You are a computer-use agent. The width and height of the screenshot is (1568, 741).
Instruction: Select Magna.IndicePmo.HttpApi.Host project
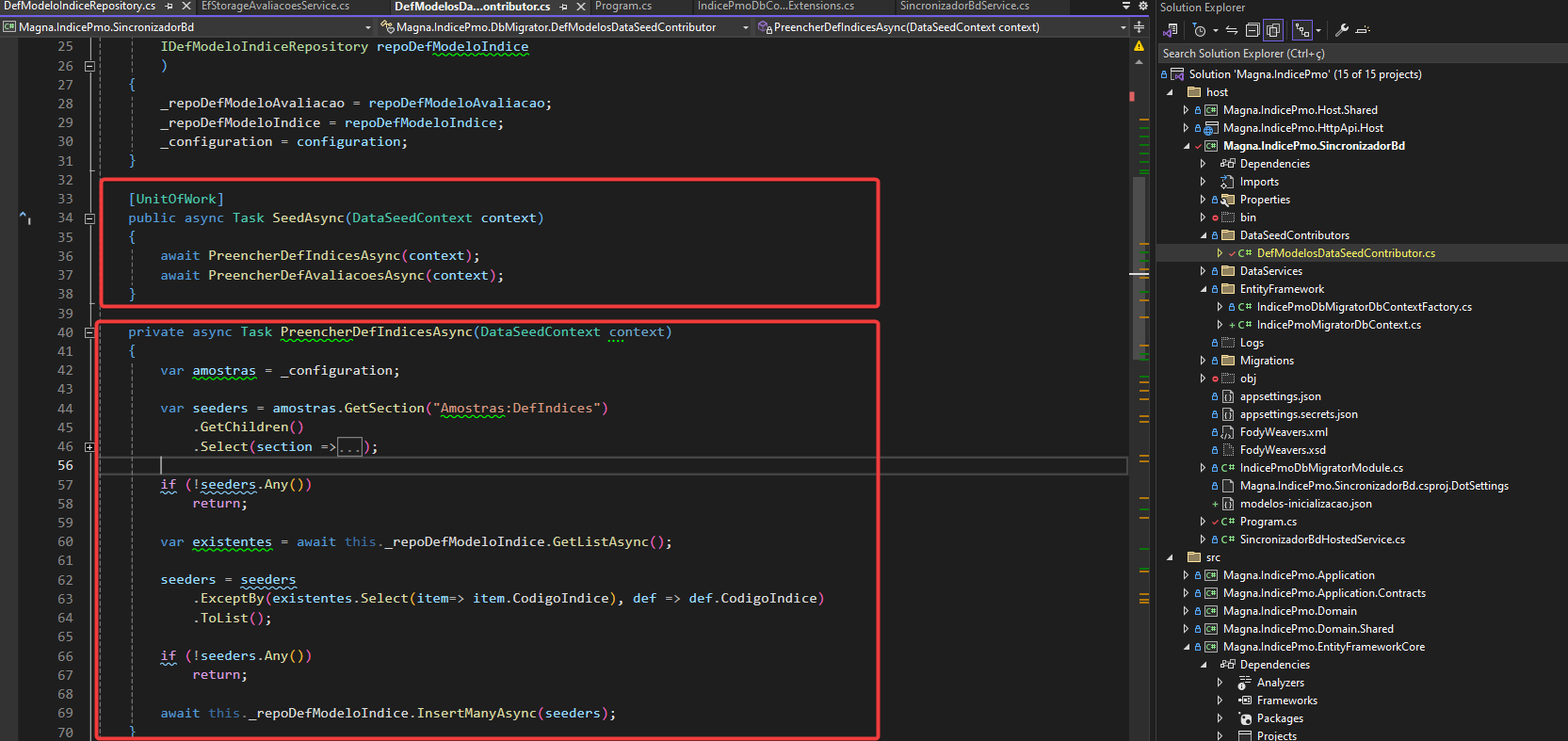1302,128
